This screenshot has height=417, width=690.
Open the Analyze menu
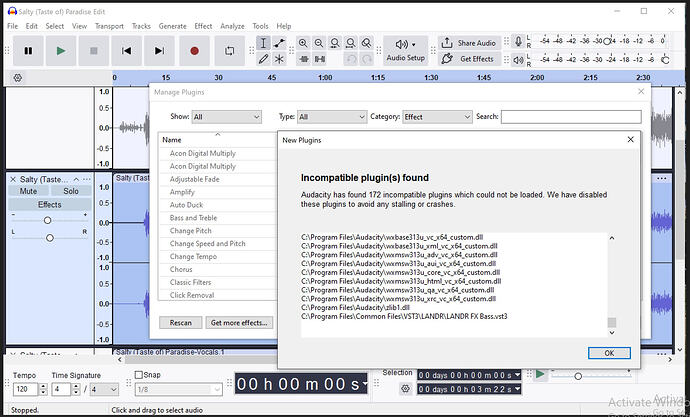click(232, 25)
